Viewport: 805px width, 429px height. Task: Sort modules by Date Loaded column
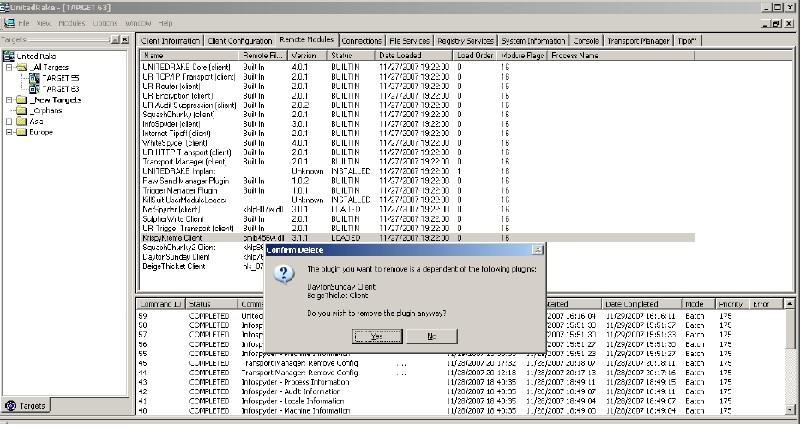[x=413, y=55]
